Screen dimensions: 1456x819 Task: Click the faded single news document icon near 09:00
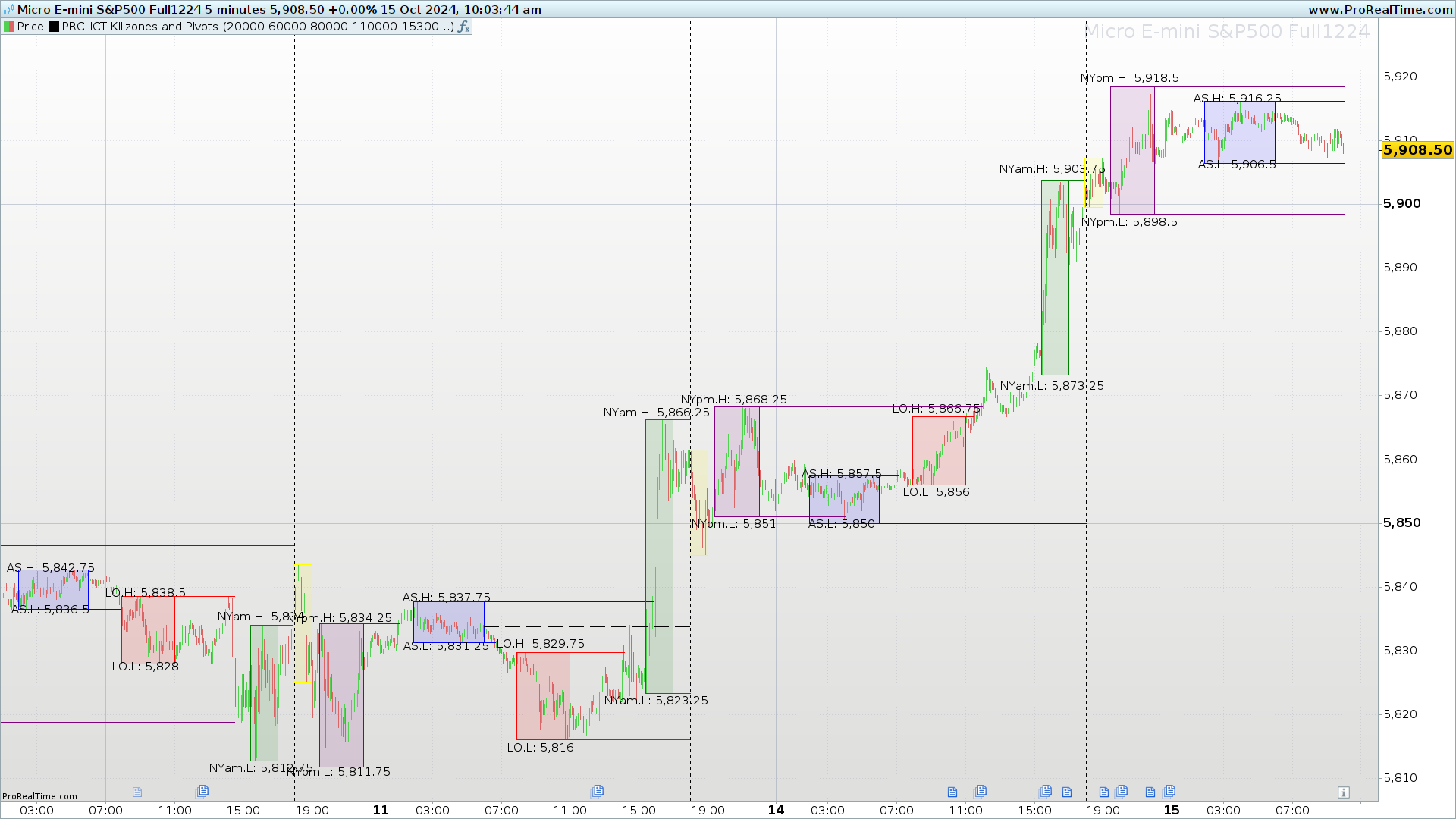137,792
